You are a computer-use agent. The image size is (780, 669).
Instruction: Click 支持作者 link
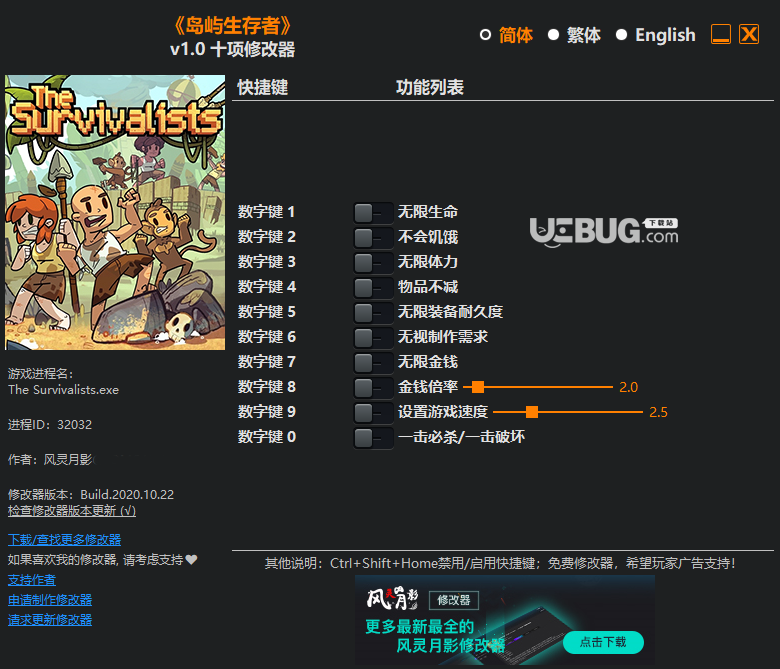32,580
